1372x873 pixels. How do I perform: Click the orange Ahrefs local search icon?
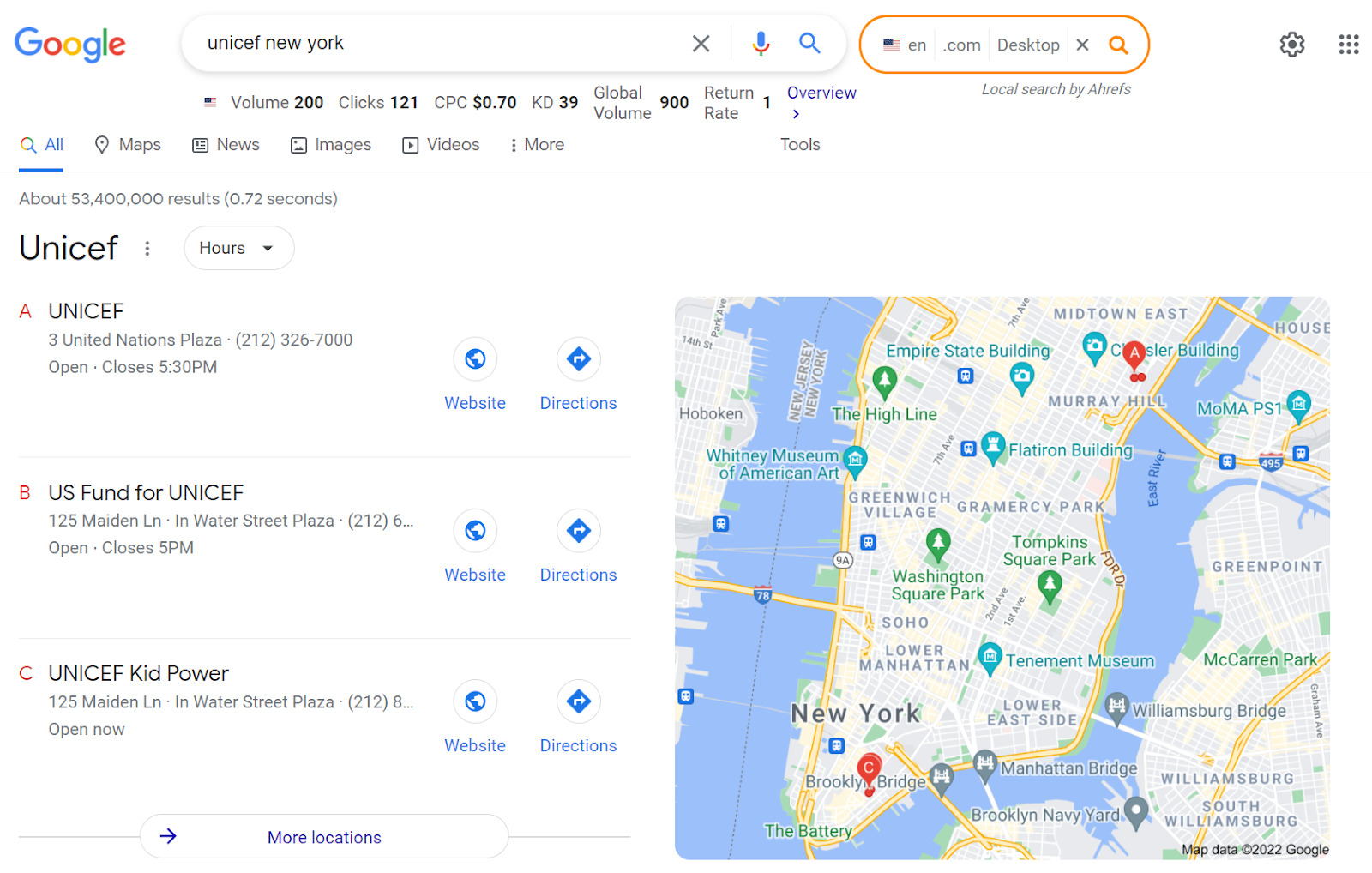coord(1118,45)
